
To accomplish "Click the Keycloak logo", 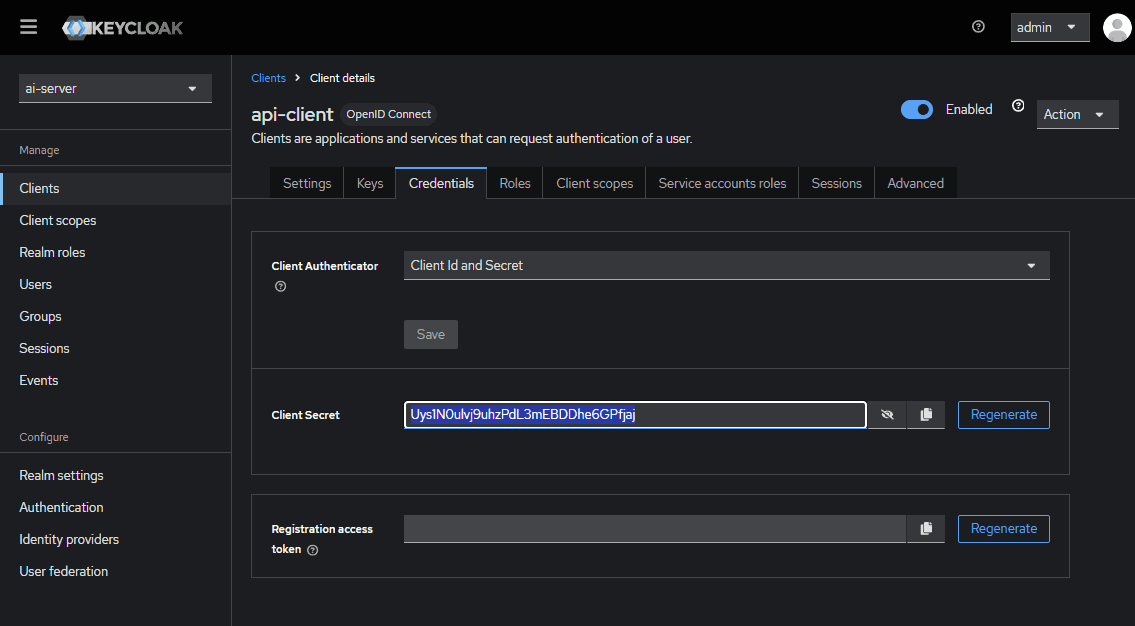I will [122, 28].
